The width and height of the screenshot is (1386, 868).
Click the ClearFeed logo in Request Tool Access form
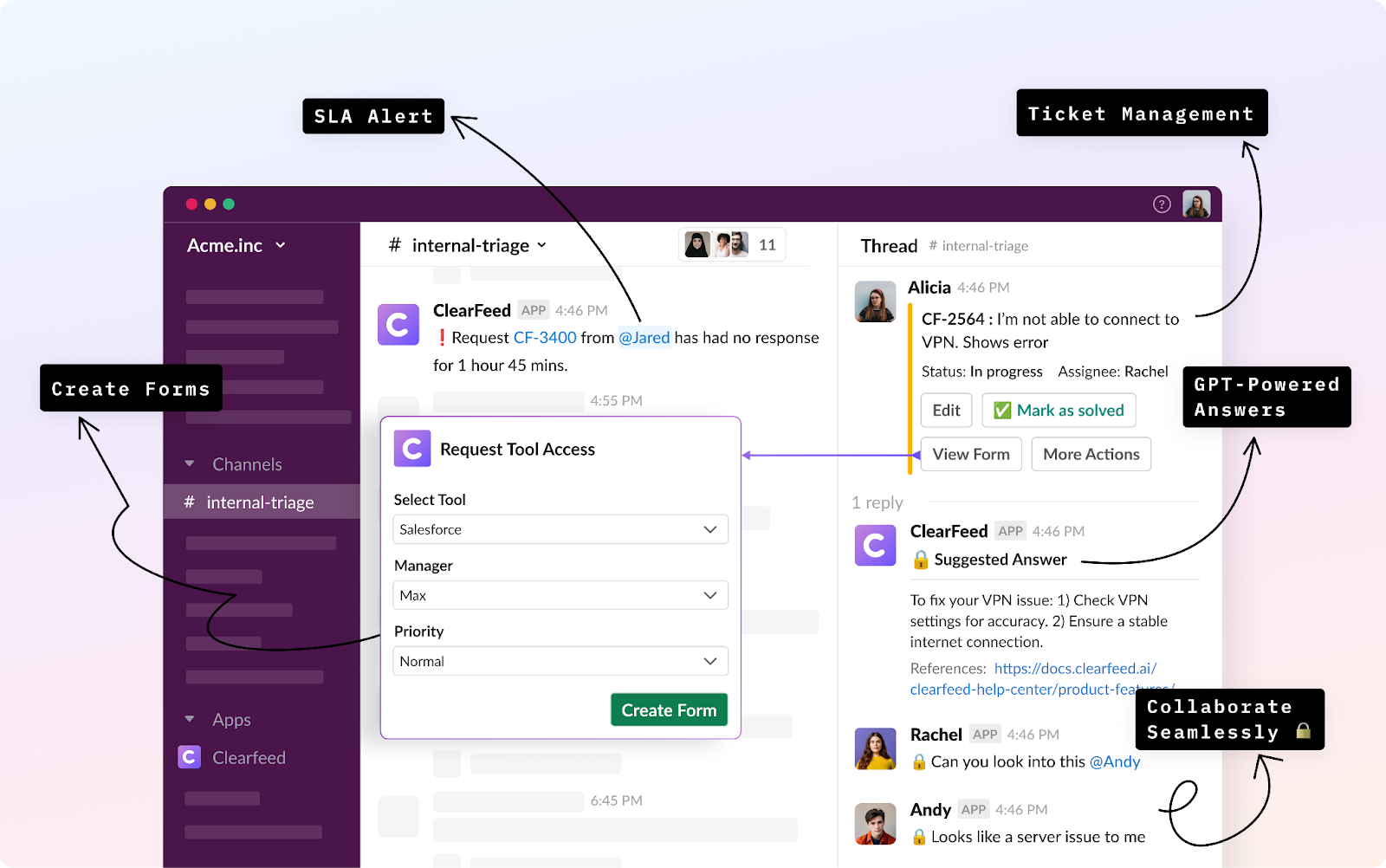click(x=412, y=449)
